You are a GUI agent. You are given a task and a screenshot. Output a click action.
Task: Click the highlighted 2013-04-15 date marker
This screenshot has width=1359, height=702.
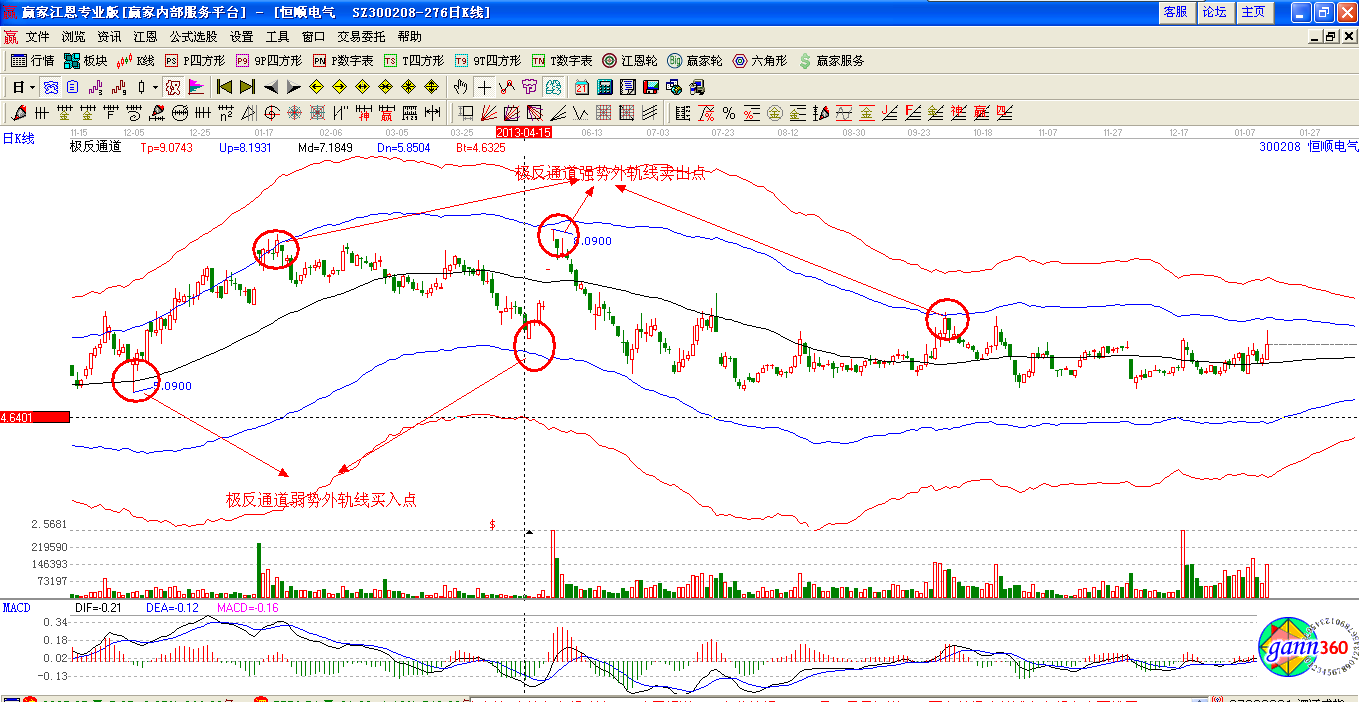click(524, 131)
